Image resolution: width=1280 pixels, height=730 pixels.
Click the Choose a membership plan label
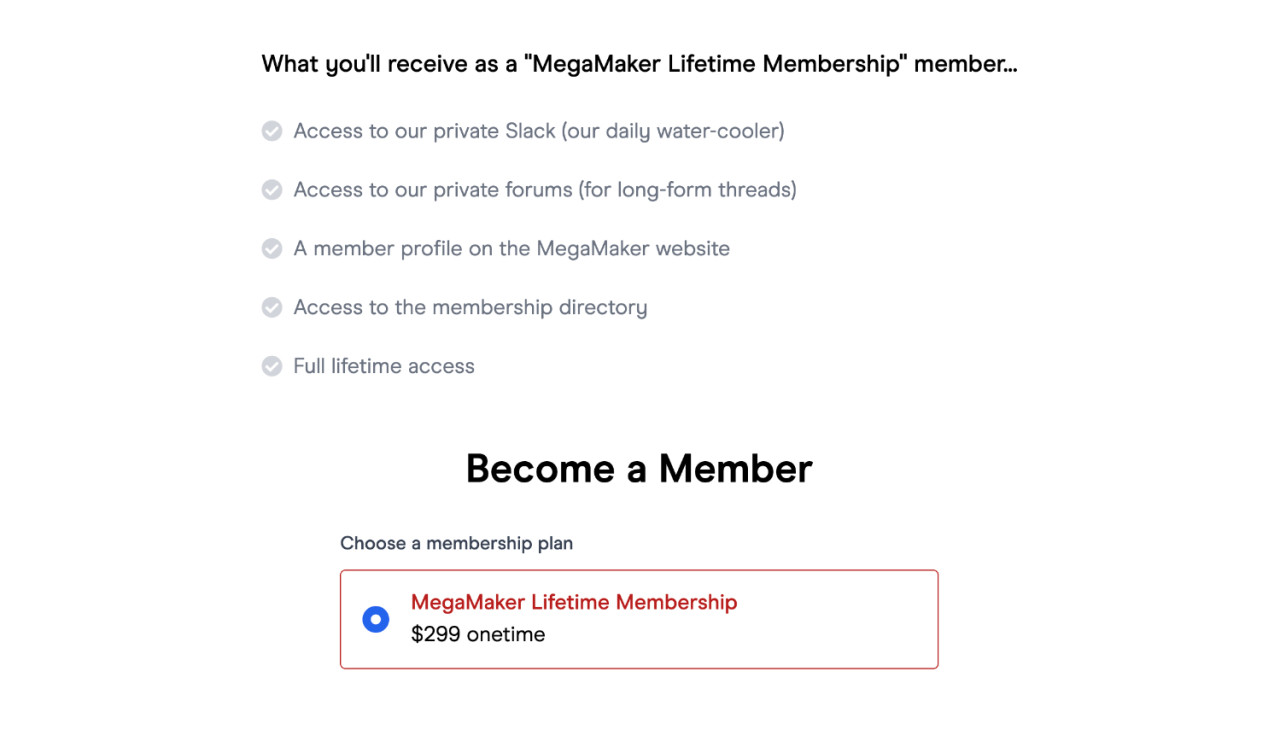(x=456, y=543)
